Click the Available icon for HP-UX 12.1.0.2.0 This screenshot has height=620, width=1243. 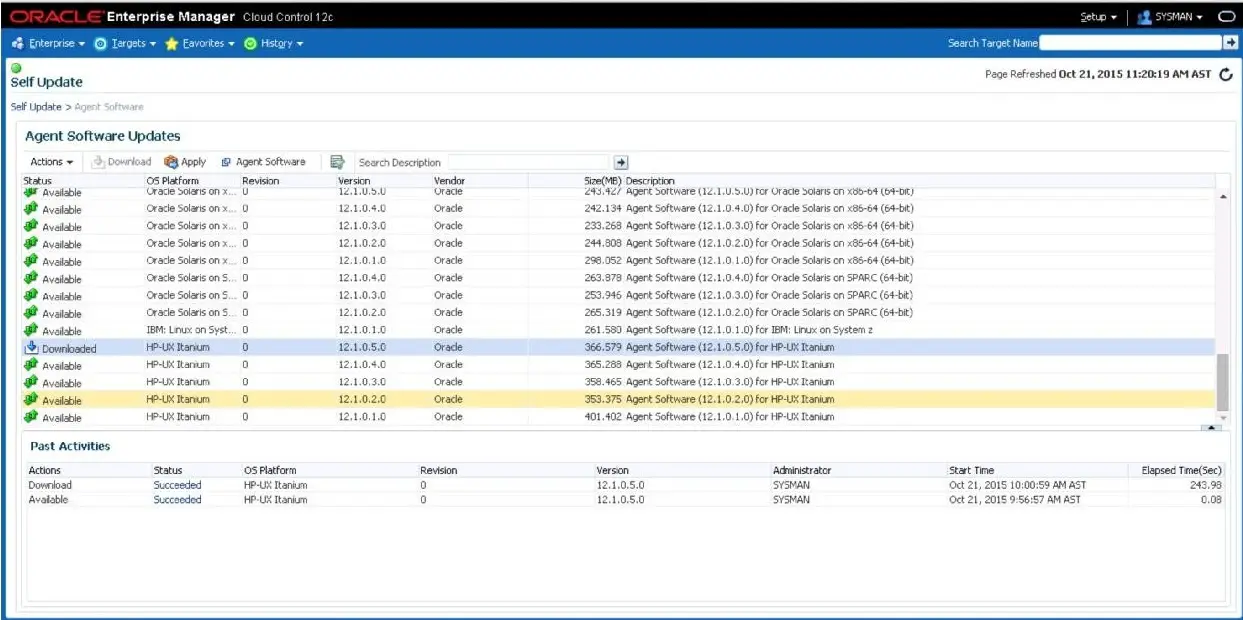pos(31,400)
